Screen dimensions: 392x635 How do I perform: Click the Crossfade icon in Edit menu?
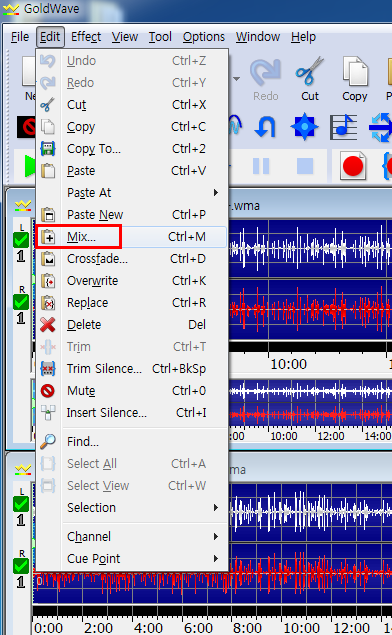tap(48, 259)
